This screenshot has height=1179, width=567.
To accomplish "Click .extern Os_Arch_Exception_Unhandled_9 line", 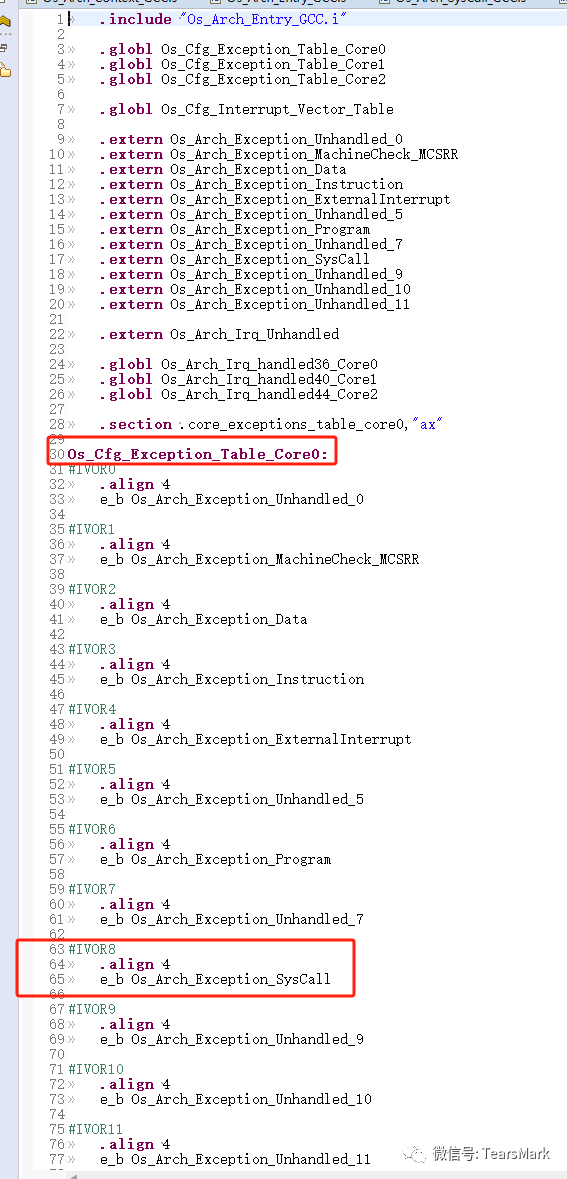I will (251, 274).
